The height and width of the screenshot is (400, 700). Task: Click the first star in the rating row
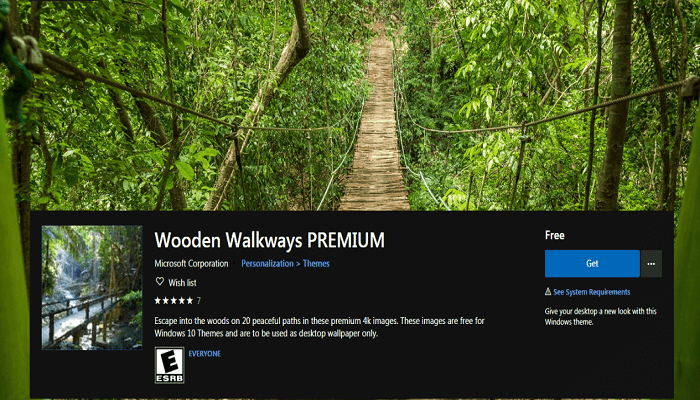click(x=158, y=300)
